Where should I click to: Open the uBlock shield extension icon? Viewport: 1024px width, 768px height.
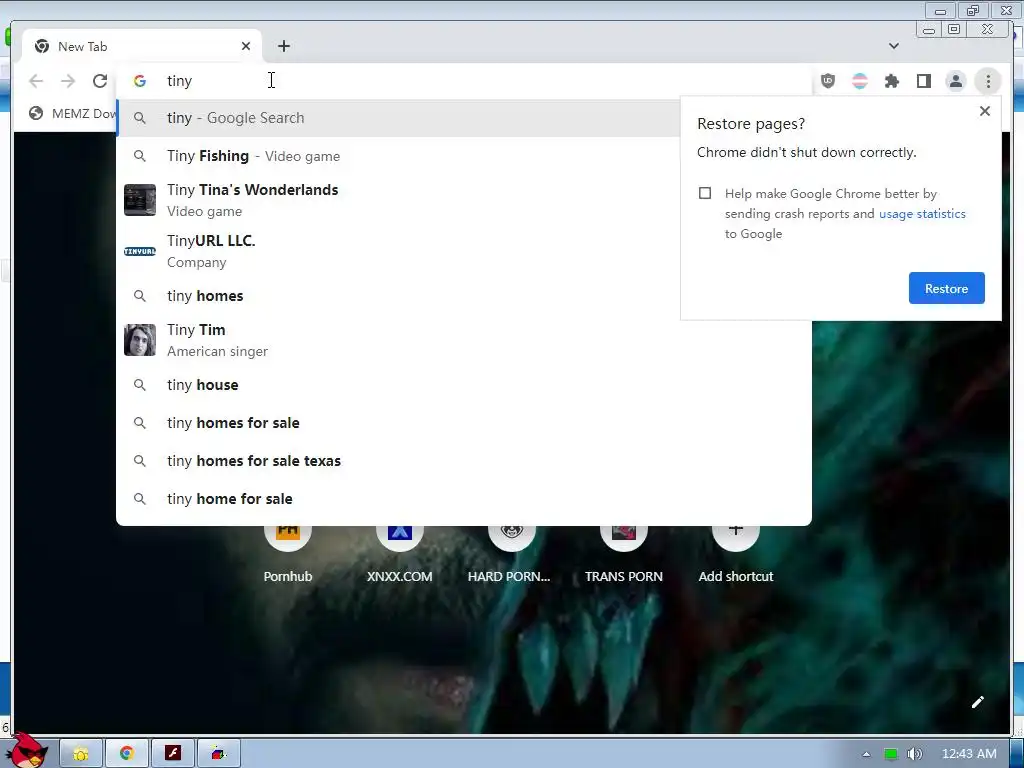(828, 81)
